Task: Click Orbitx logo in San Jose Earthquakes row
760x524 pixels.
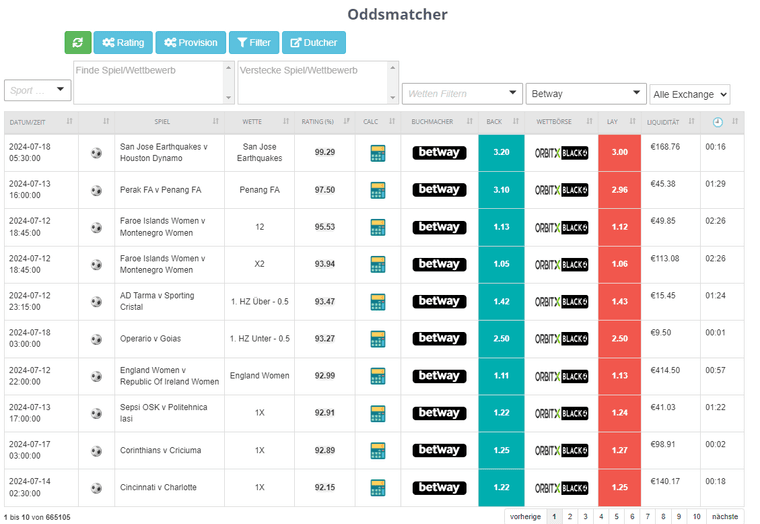Action: (x=561, y=153)
